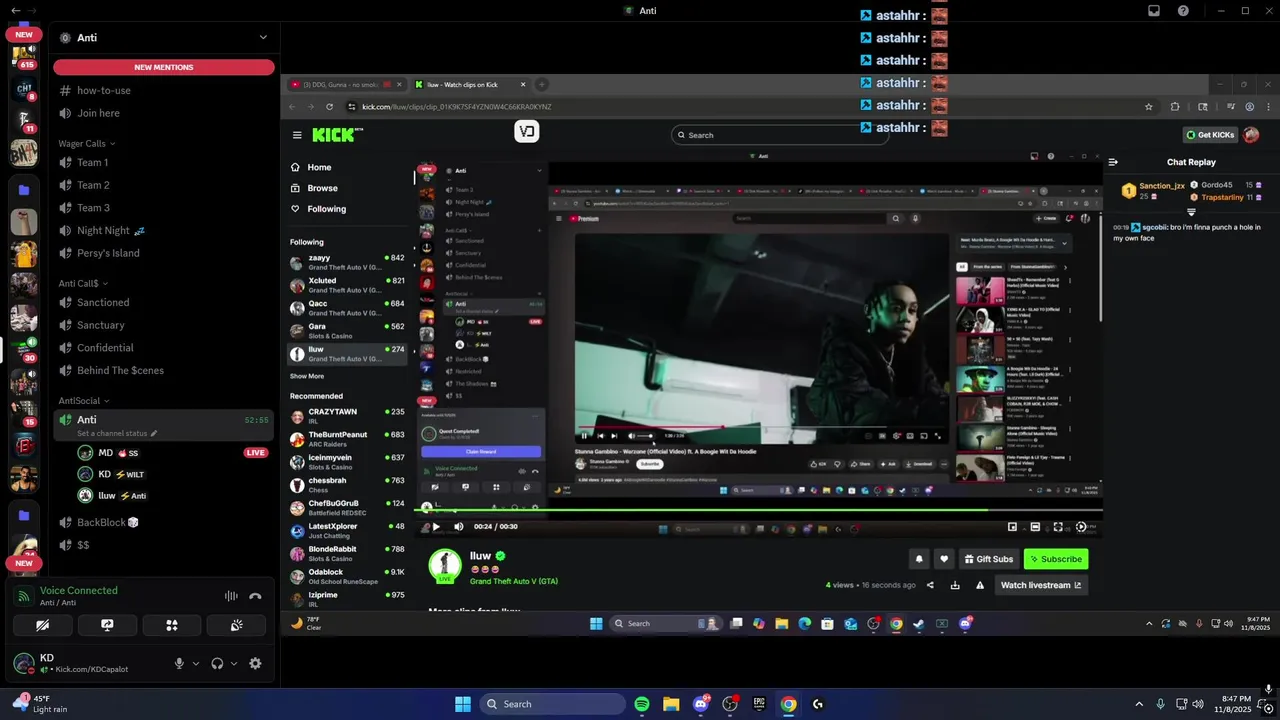Viewport: 1280px width, 720px height.
Task: Open Chrome three-dot menu
Action: pyautogui.click(x=1270, y=107)
